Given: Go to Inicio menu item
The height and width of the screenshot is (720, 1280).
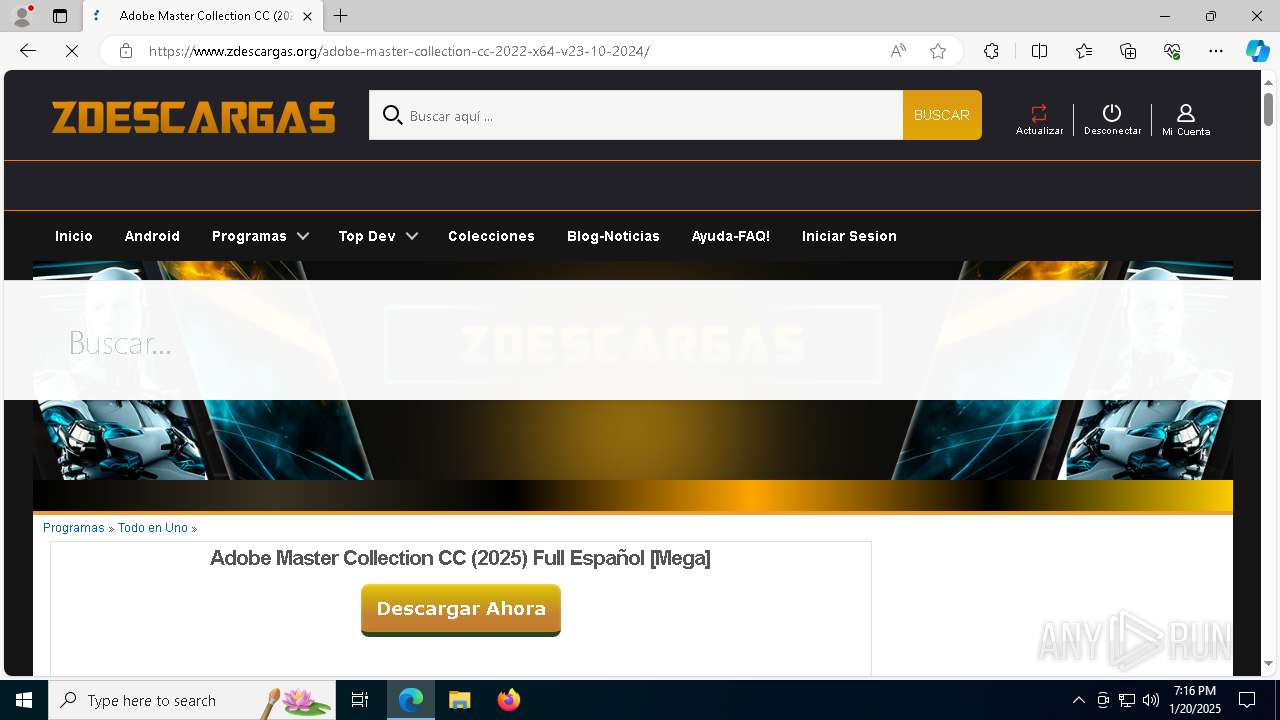Looking at the screenshot, I should (74, 236).
